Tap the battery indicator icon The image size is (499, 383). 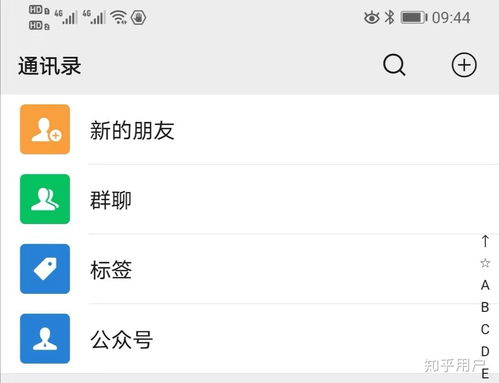point(414,17)
